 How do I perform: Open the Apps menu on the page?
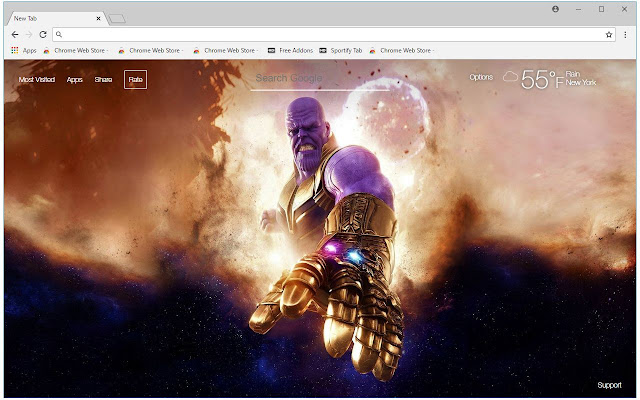click(x=75, y=80)
